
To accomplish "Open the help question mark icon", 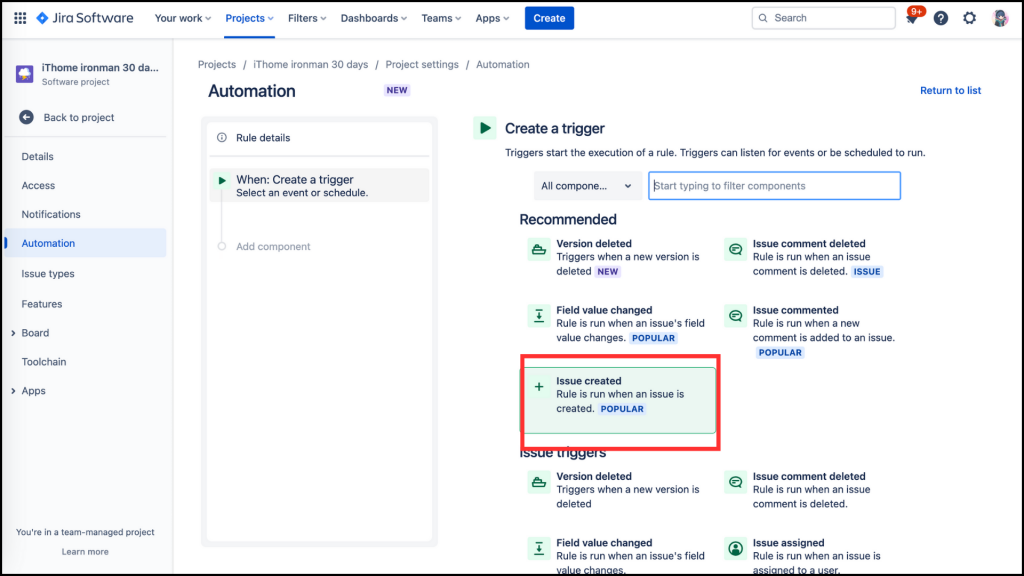I will (x=940, y=18).
